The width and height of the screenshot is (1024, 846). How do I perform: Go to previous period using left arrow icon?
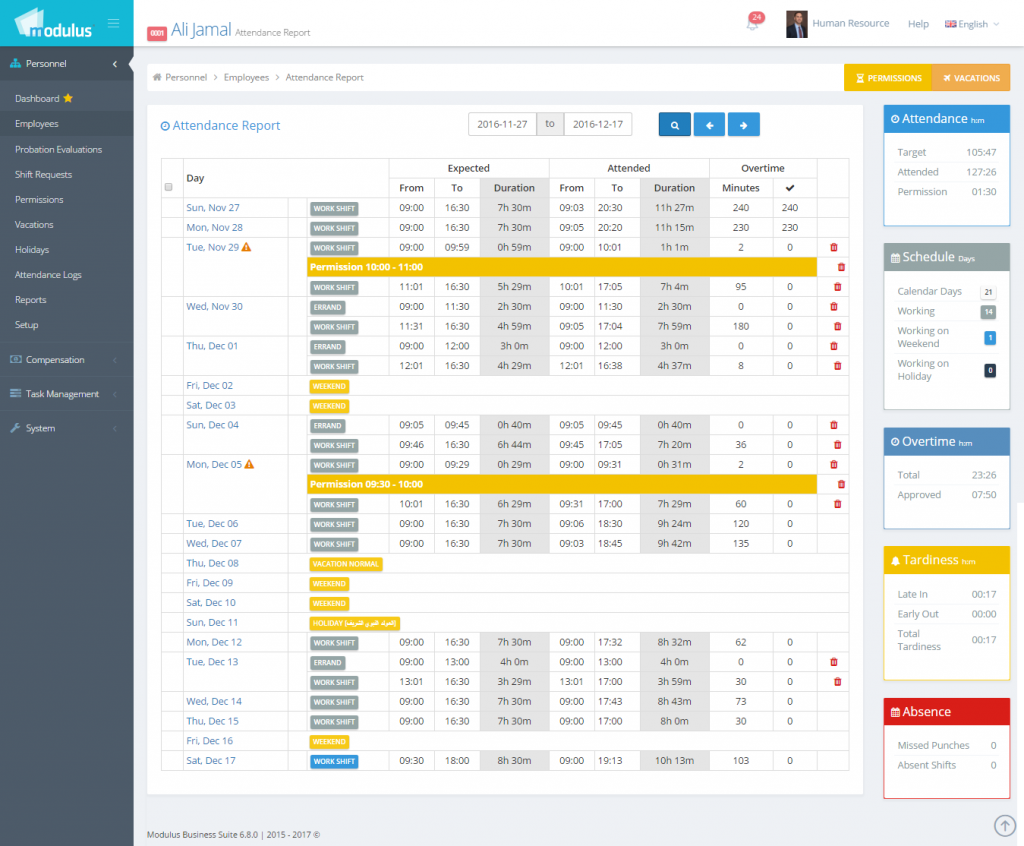click(x=709, y=125)
